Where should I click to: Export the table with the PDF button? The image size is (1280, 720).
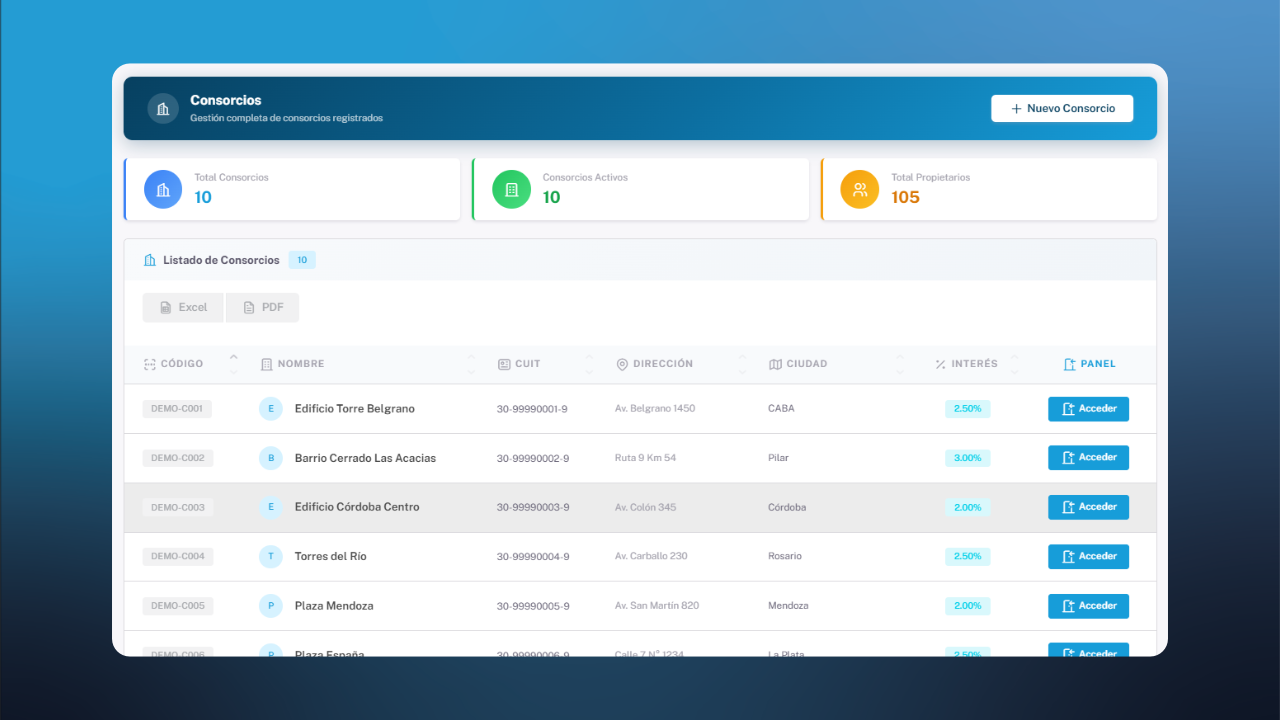[262, 307]
